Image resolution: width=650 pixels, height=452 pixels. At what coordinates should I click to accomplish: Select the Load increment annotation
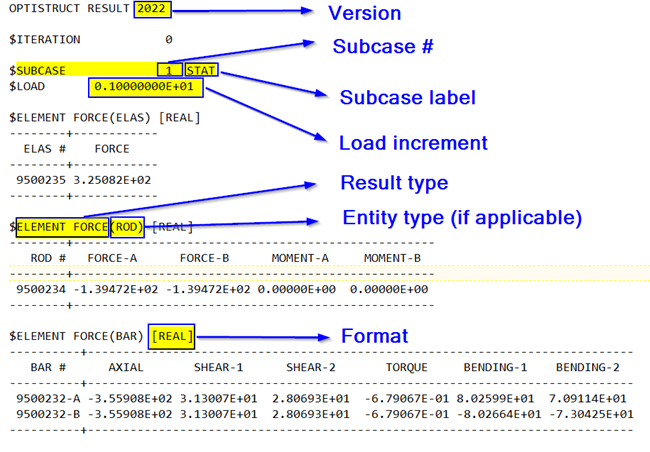pyautogui.click(x=414, y=143)
